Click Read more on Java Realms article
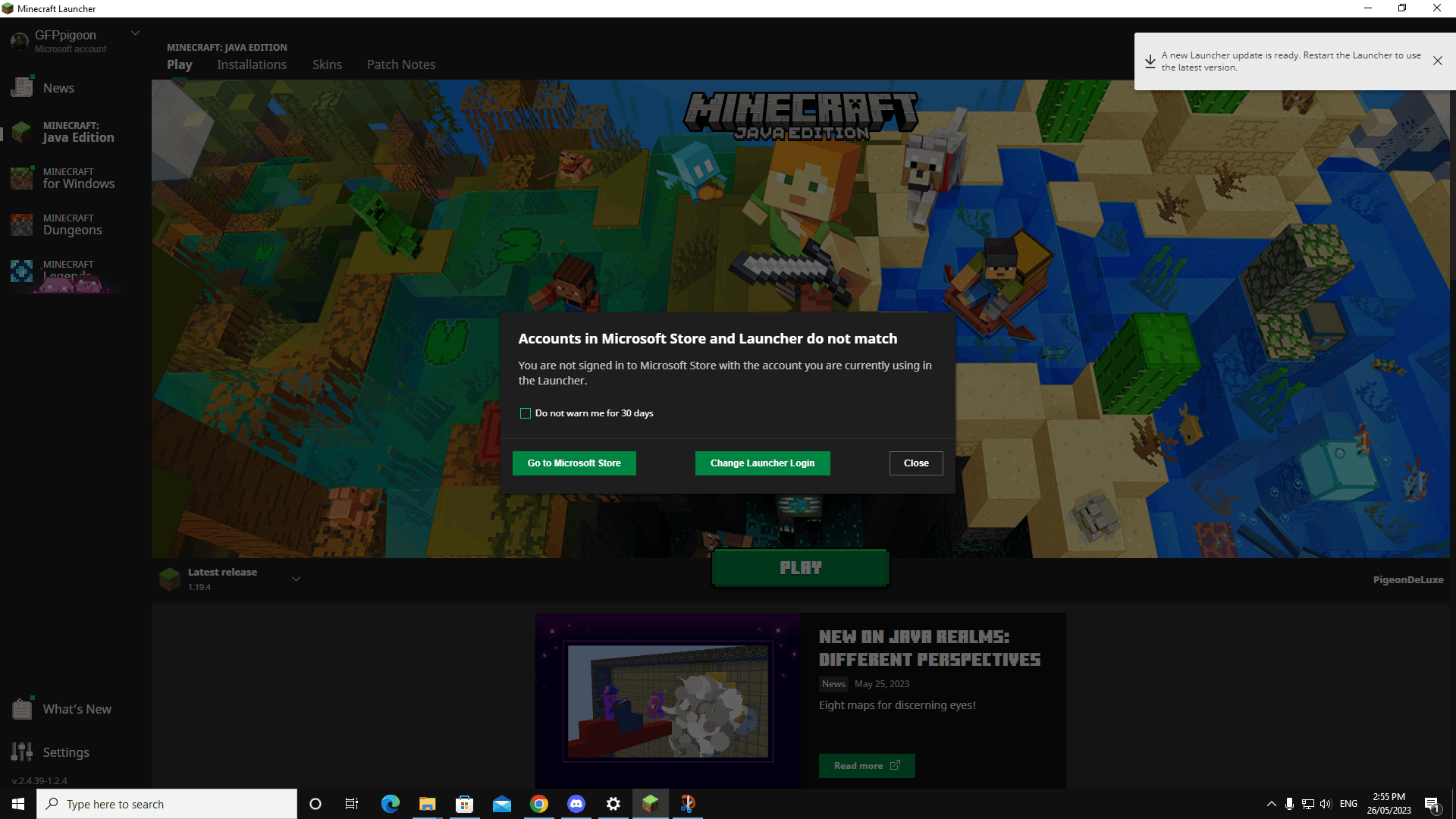This screenshot has width=1456, height=819. [865, 765]
